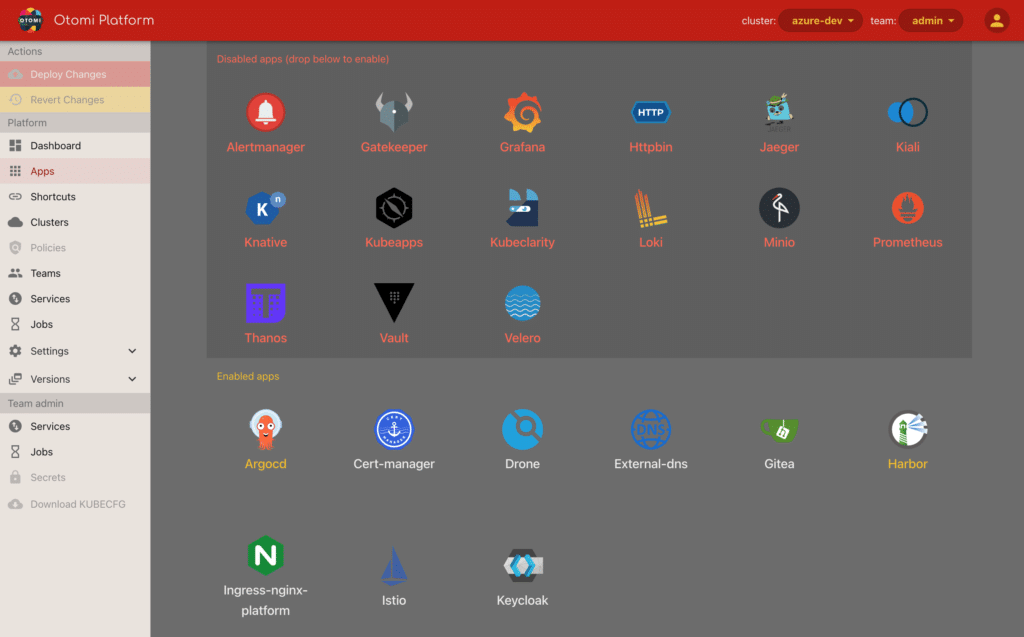Select the Vault app icon

(394, 302)
